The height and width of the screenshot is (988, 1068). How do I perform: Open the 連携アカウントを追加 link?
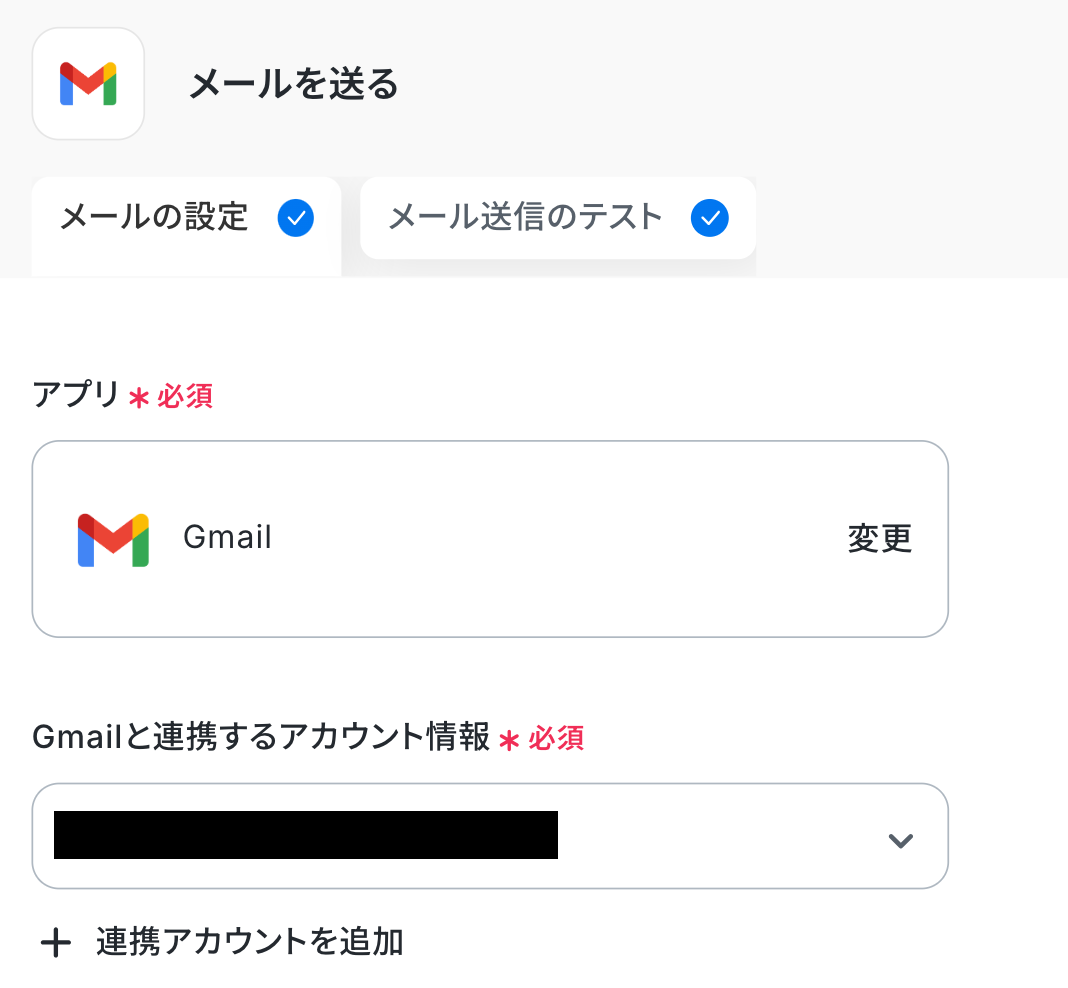(250, 942)
